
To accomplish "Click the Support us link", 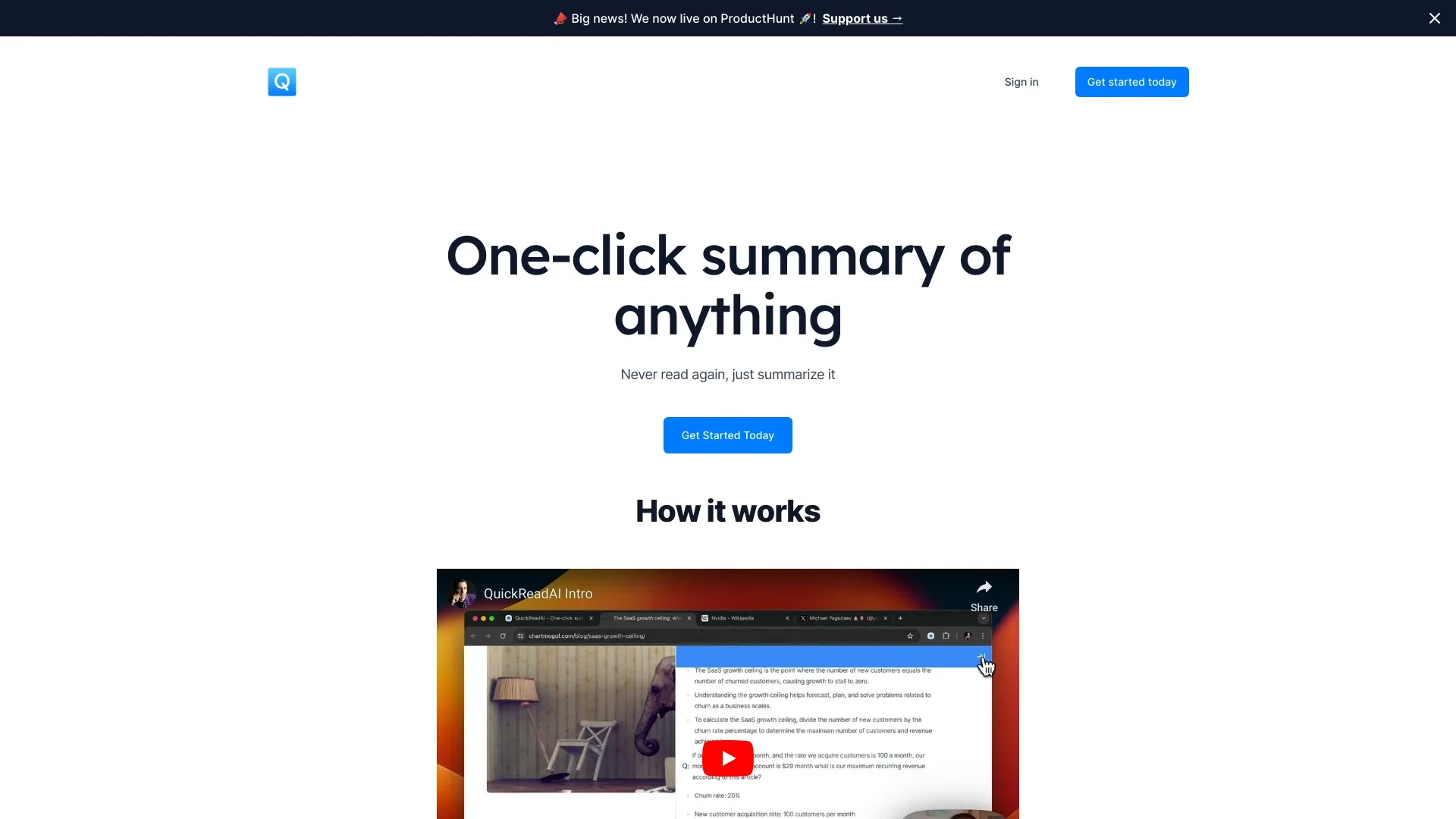I will pyautogui.click(x=862, y=18).
